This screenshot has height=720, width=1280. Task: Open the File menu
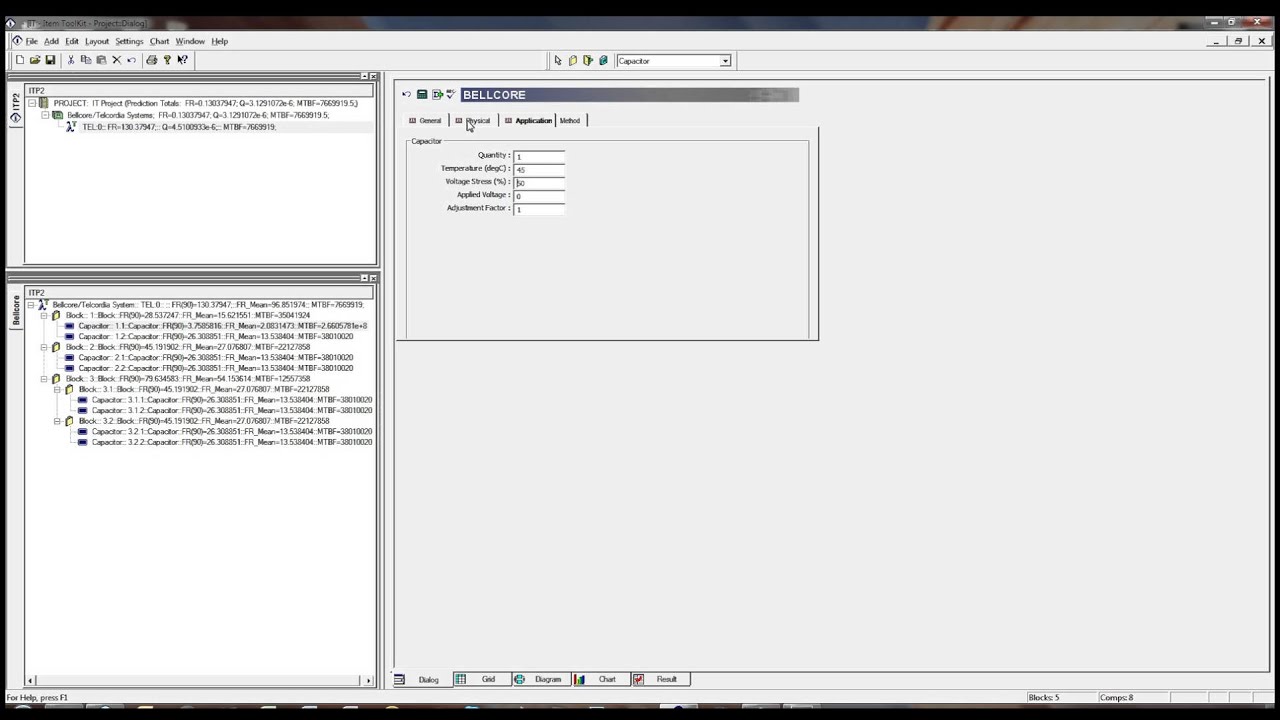pyautogui.click(x=32, y=41)
